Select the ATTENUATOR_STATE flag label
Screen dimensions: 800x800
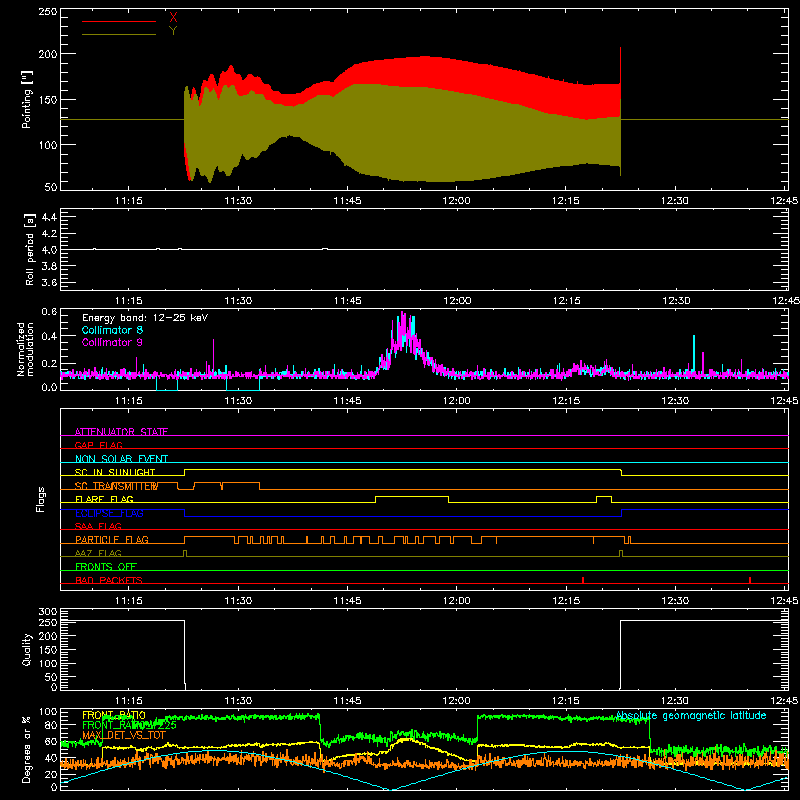[121, 432]
